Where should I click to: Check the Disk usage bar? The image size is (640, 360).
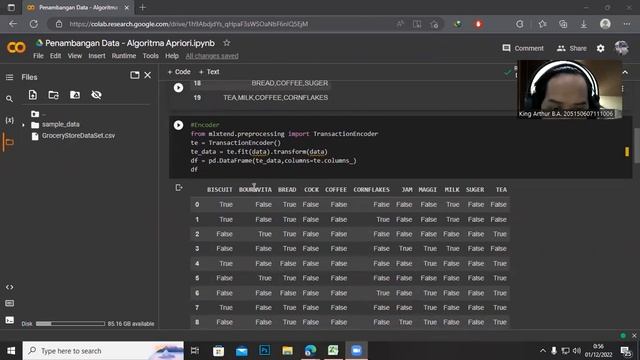tap(70, 324)
